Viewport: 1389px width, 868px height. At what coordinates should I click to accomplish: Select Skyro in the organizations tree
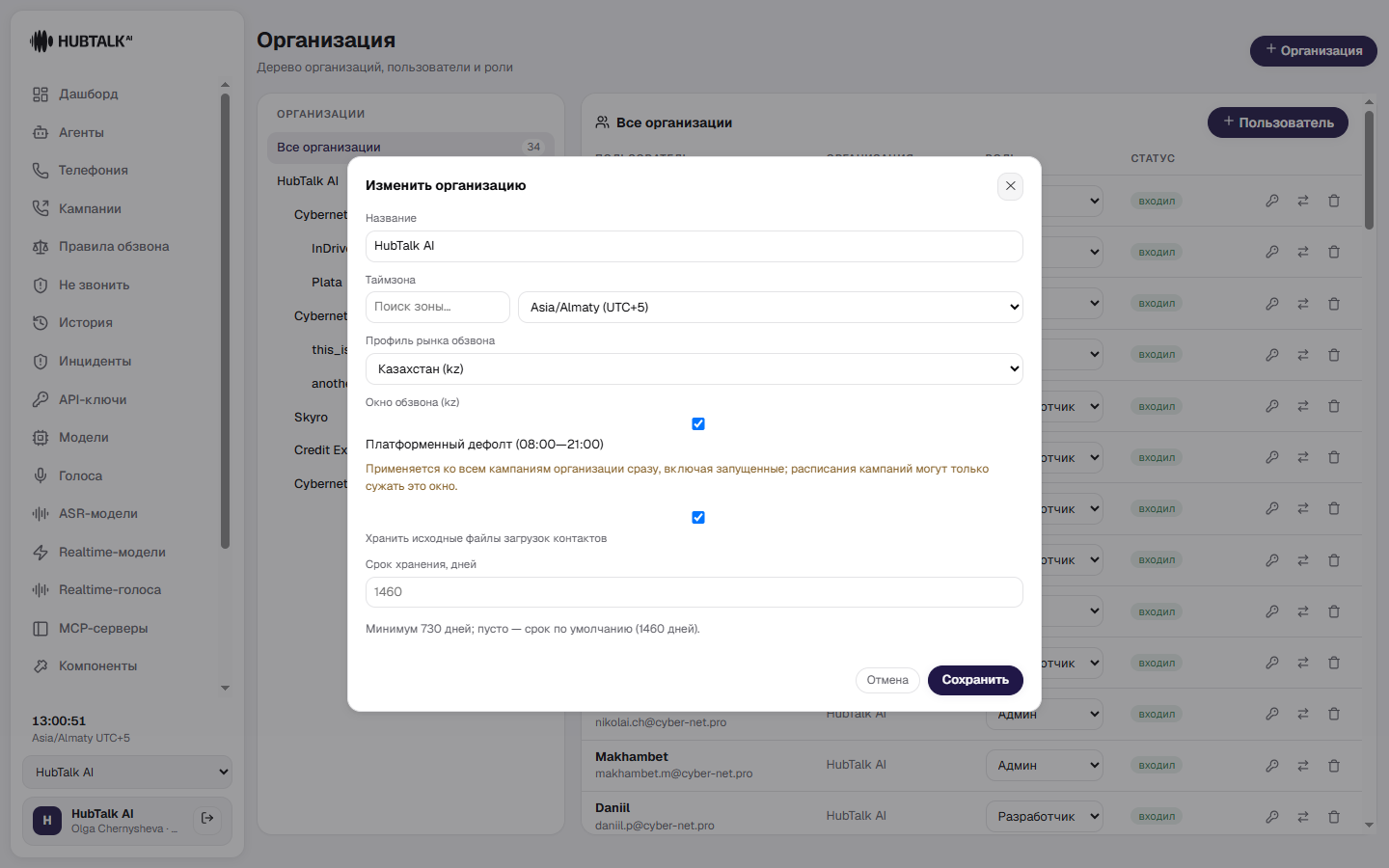click(311, 418)
